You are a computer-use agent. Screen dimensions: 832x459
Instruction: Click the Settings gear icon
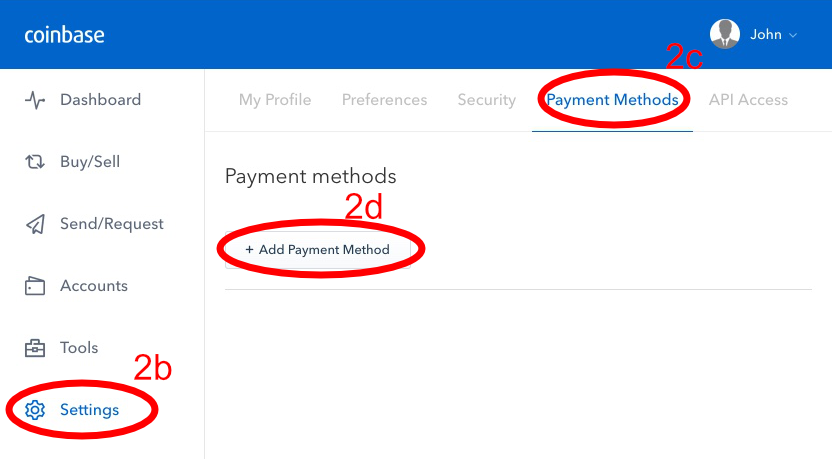pyautogui.click(x=35, y=410)
